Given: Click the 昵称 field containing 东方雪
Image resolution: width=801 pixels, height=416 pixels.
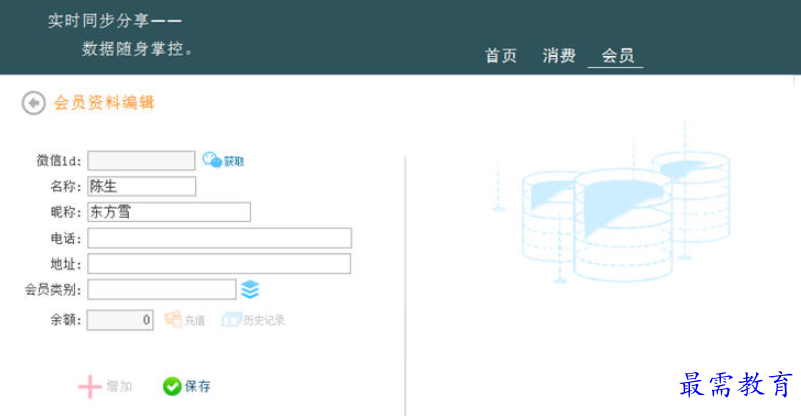Looking at the screenshot, I should tap(168, 212).
